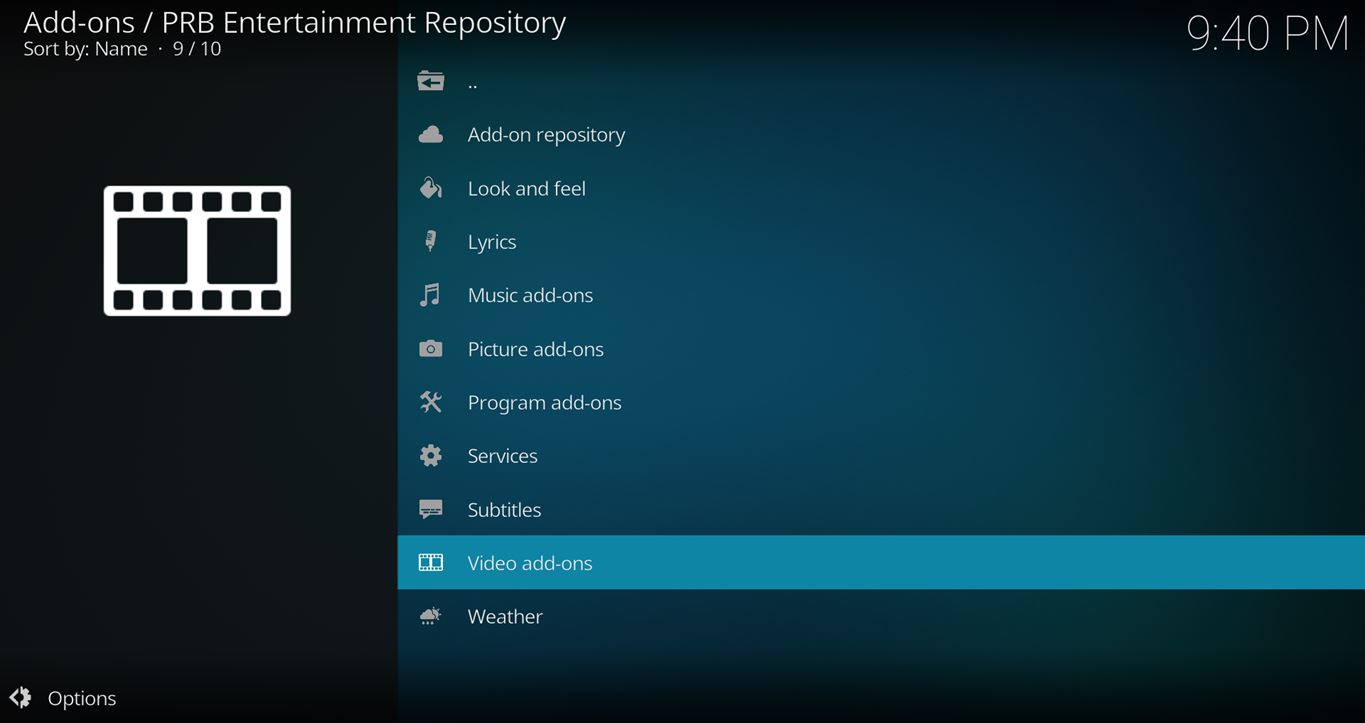Click the paint bucket Look and feel icon
The height and width of the screenshot is (723, 1365).
click(431, 188)
